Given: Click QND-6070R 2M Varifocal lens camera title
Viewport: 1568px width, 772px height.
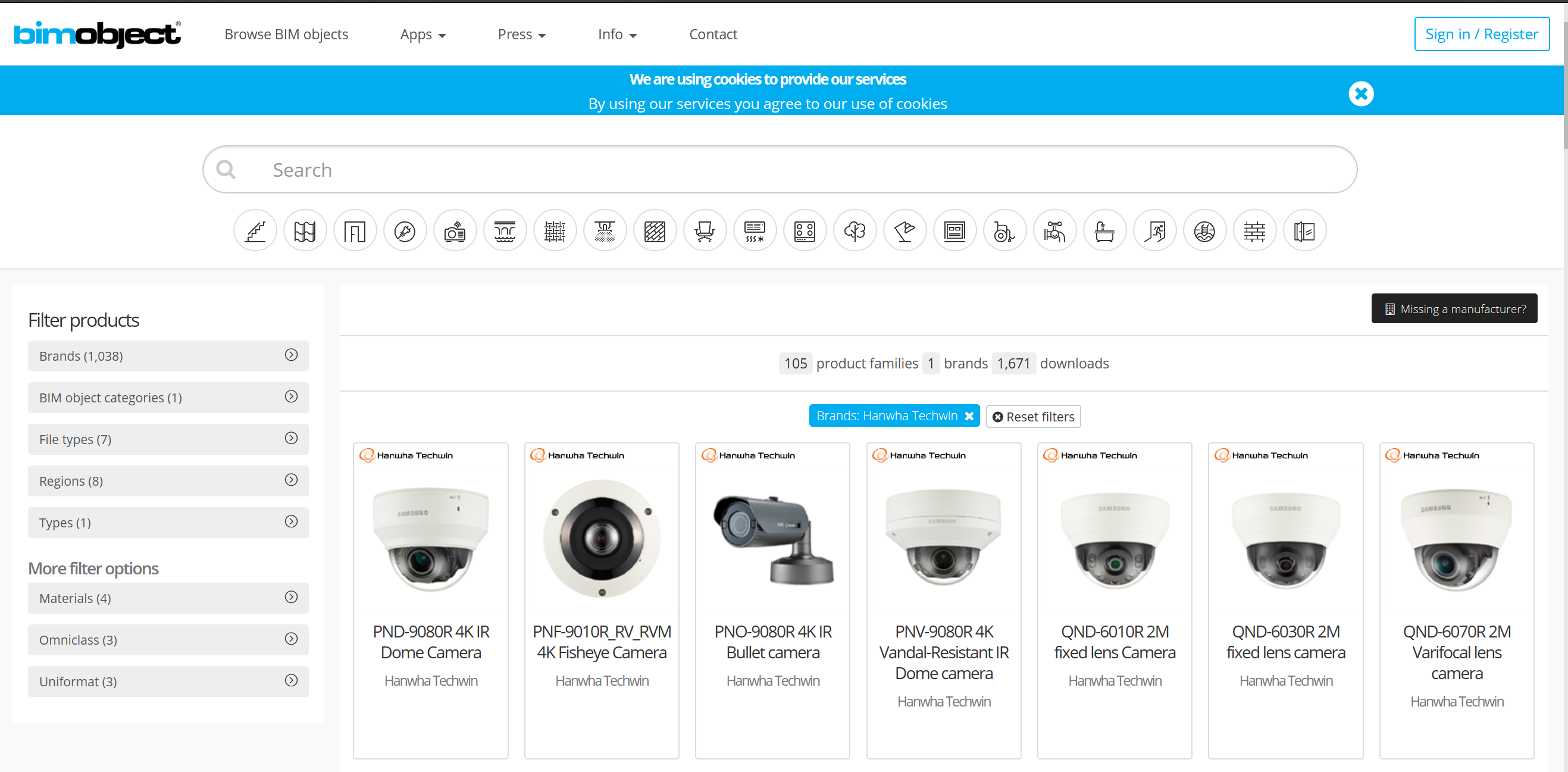Looking at the screenshot, I should click(x=1457, y=652).
